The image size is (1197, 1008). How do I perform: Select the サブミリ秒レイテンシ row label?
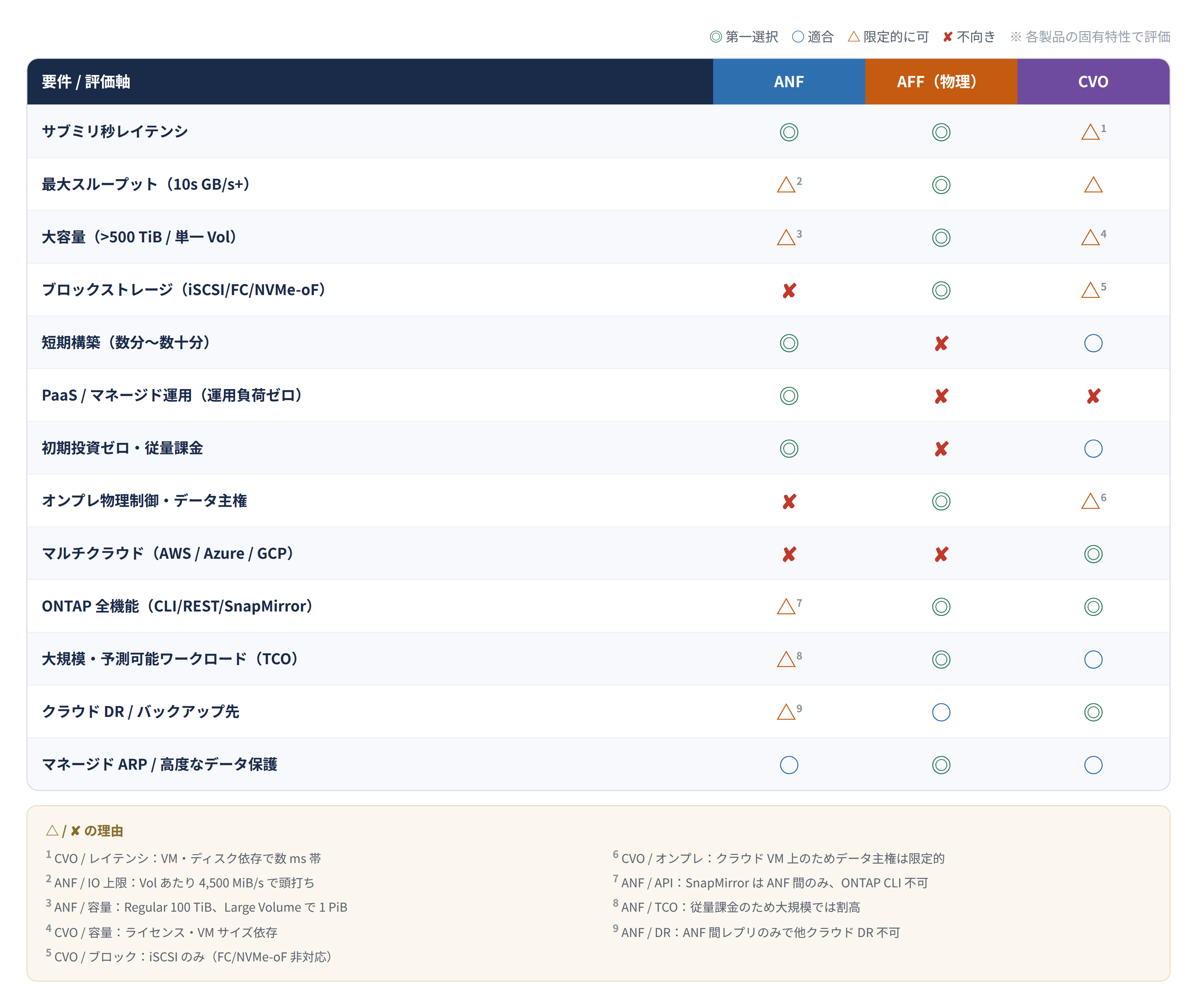click(115, 131)
